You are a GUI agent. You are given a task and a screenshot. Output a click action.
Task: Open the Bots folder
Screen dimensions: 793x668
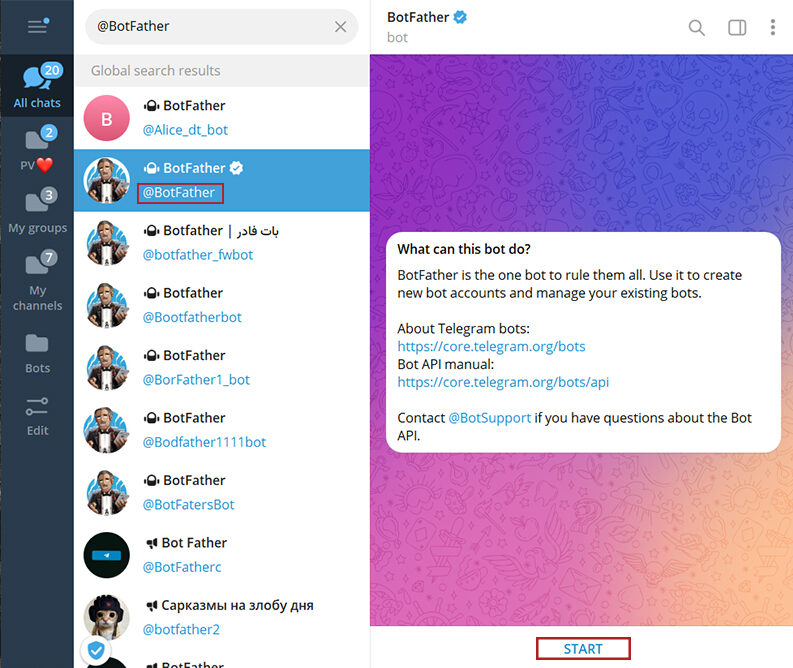[x=37, y=353]
